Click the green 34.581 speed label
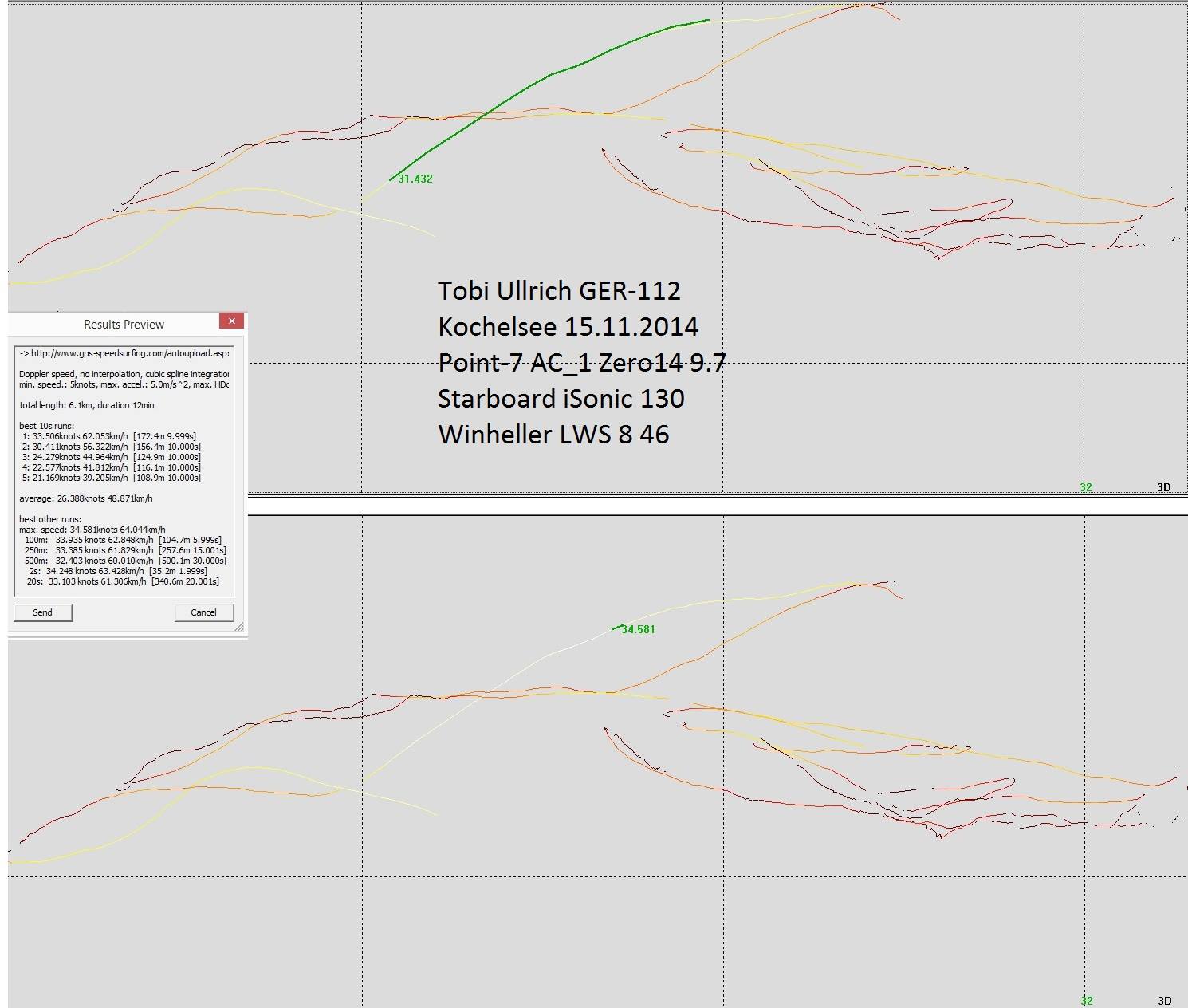The height and width of the screenshot is (1008, 1188). pyautogui.click(x=638, y=629)
